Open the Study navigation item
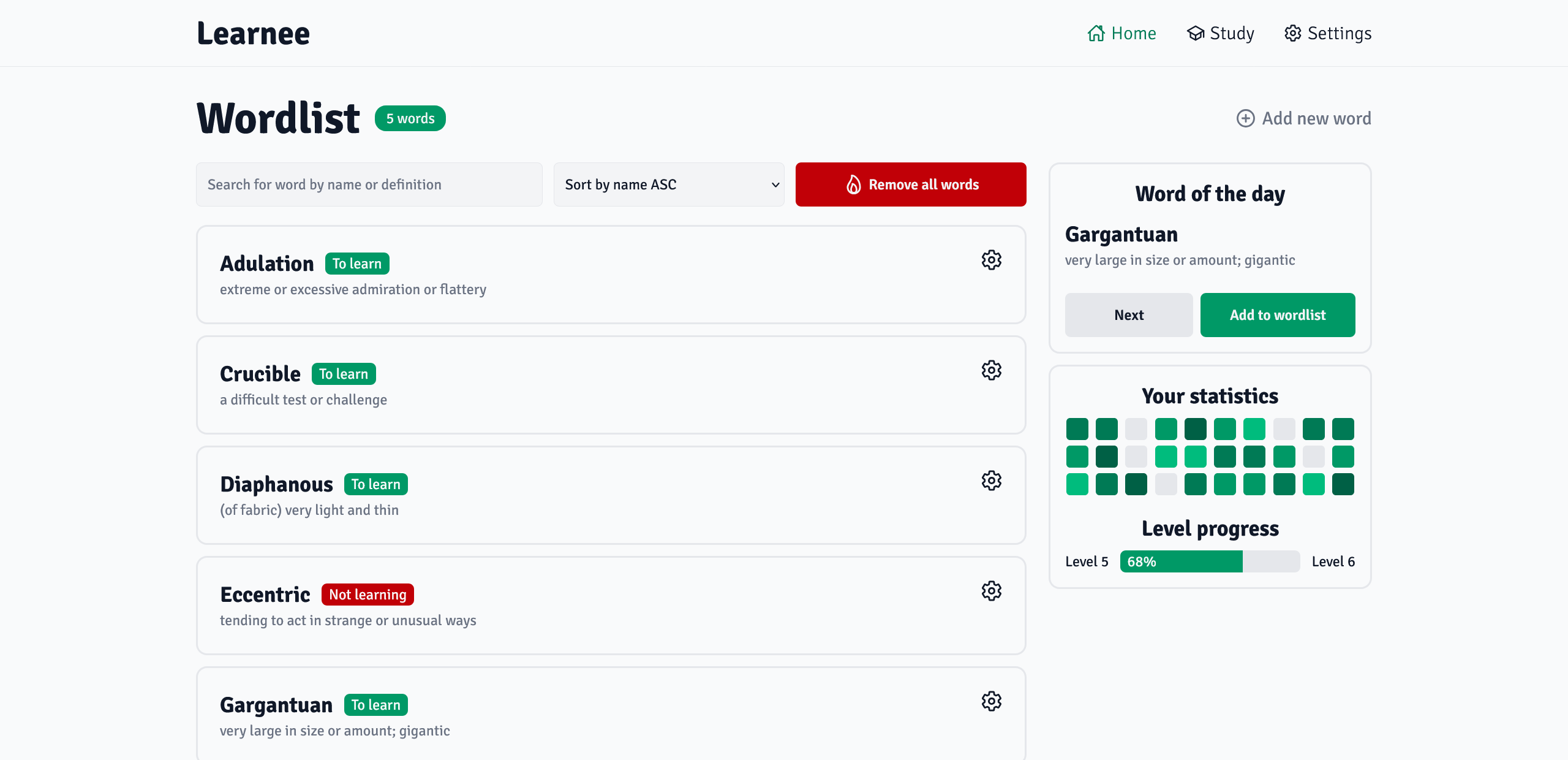This screenshot has height=760, width=1568. (x=1220, y=33)
